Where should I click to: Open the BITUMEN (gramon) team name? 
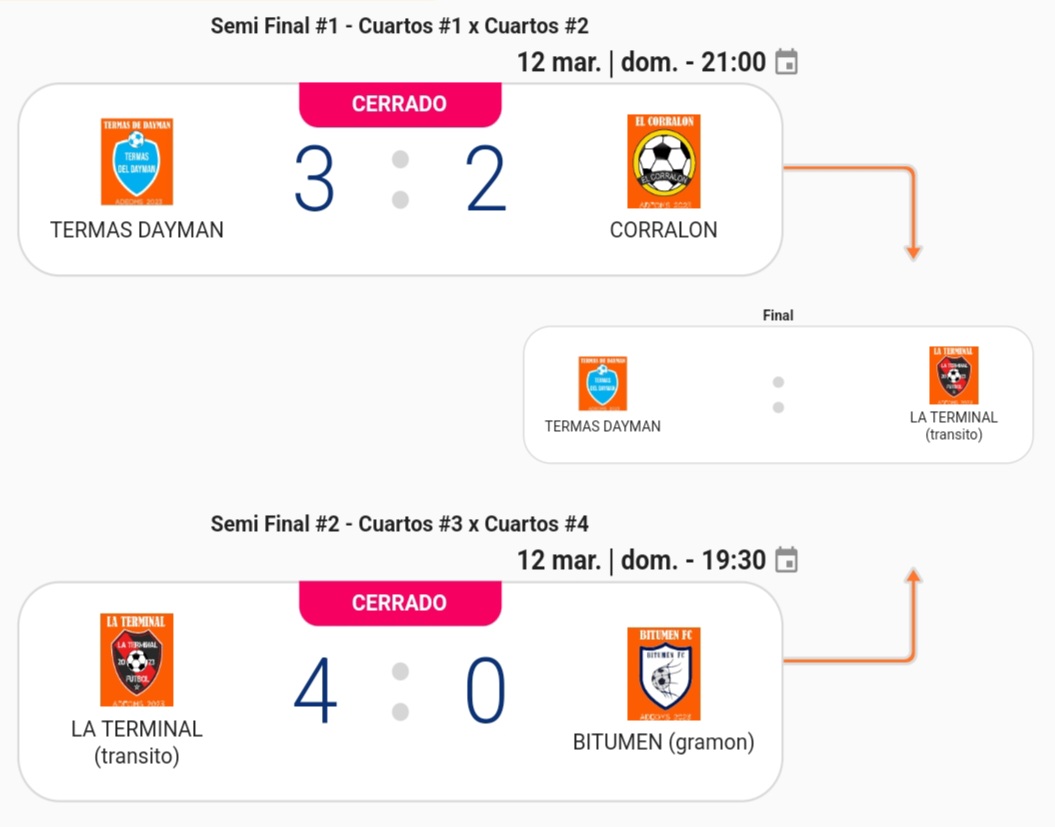(663, 742)
